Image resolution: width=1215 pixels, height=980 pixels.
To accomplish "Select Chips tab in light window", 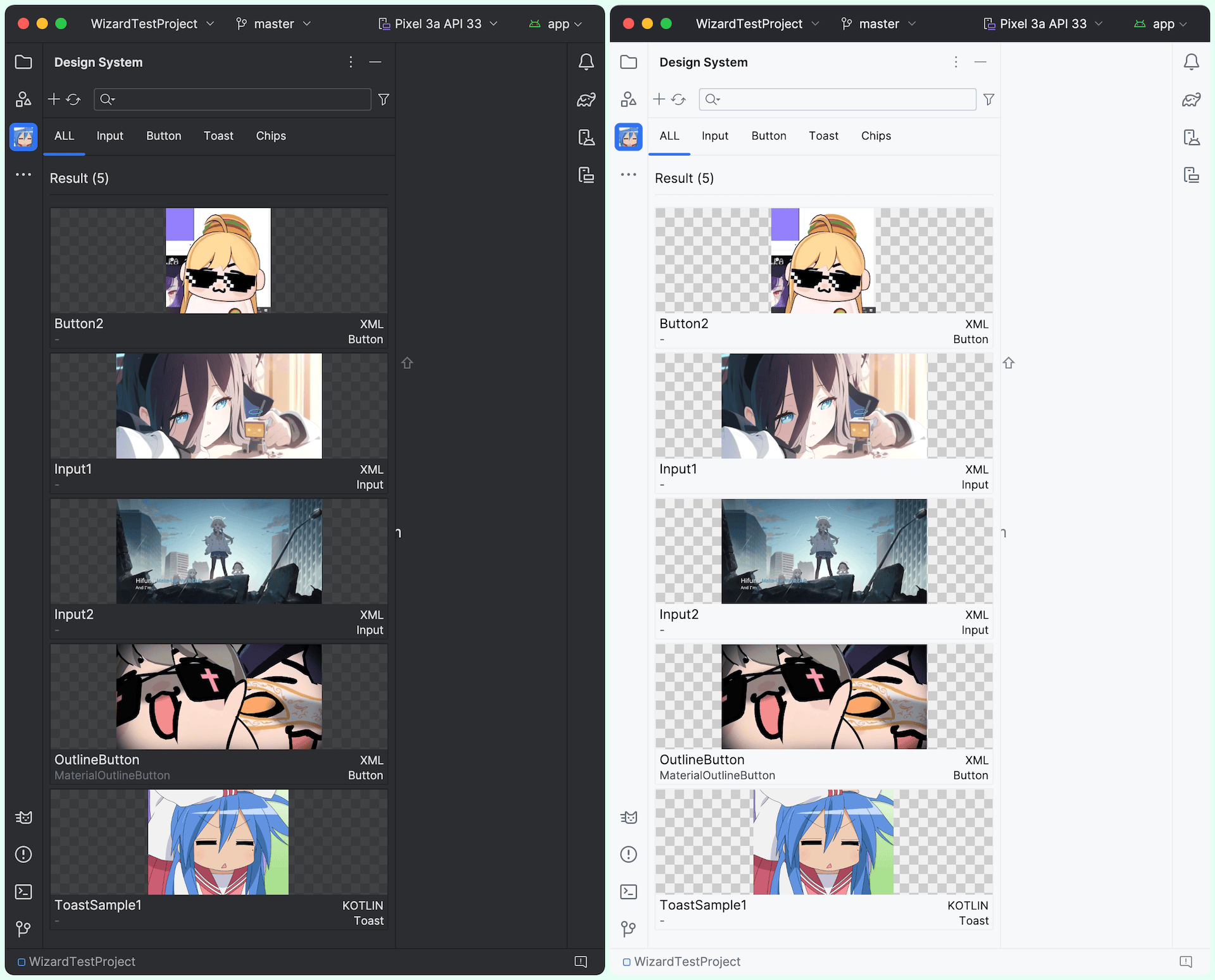I will point(876,136).
